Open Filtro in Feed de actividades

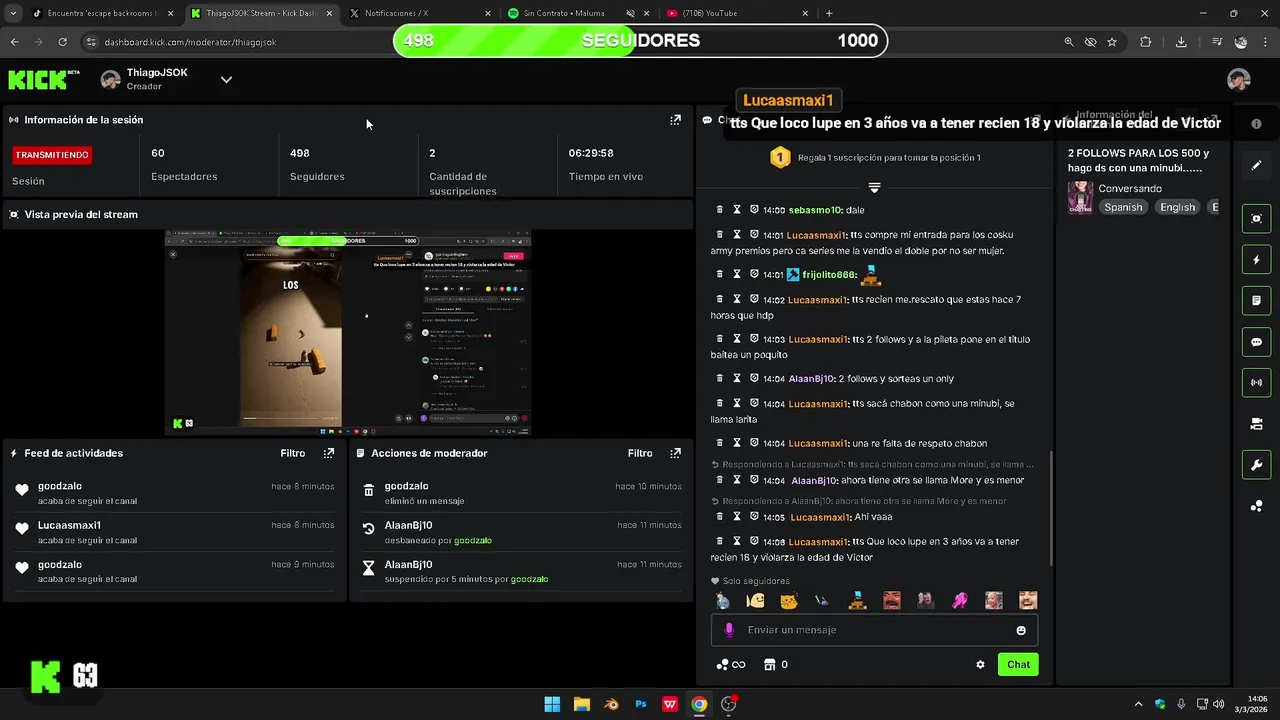[293, 453]
